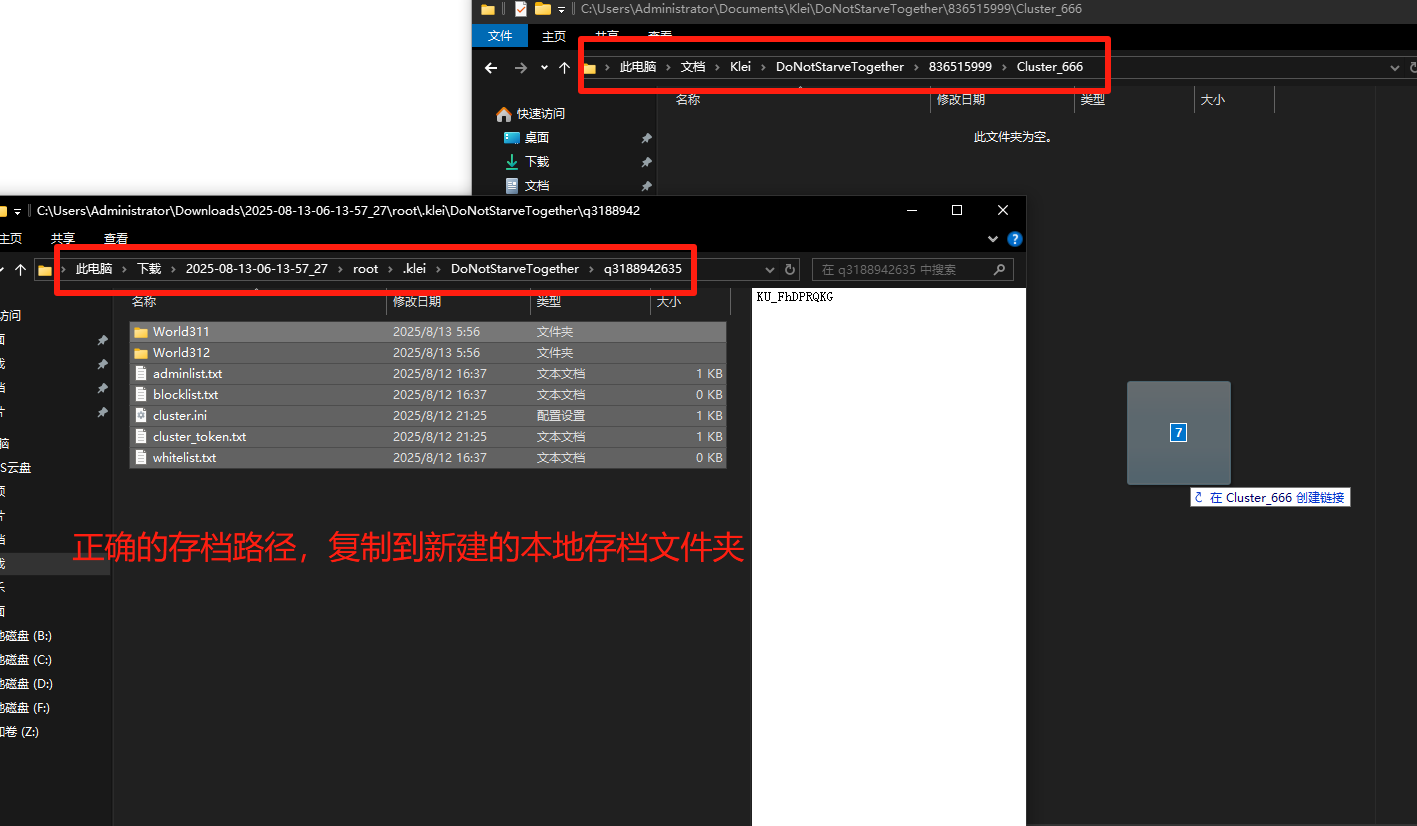This screenshot has height=826, width=1417.
Task: Select the adminlist.txt file
Action: click(x=428, y=374)
